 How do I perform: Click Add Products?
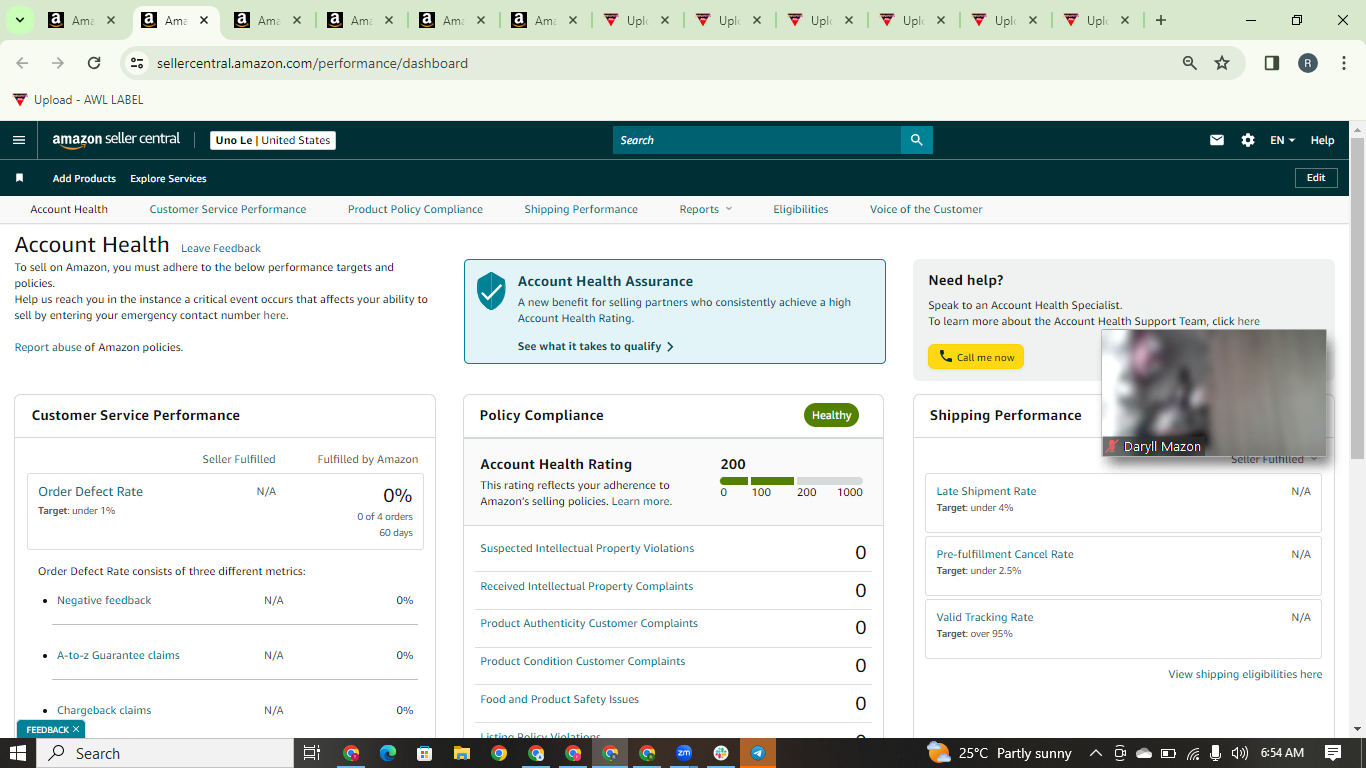[84, 178]
